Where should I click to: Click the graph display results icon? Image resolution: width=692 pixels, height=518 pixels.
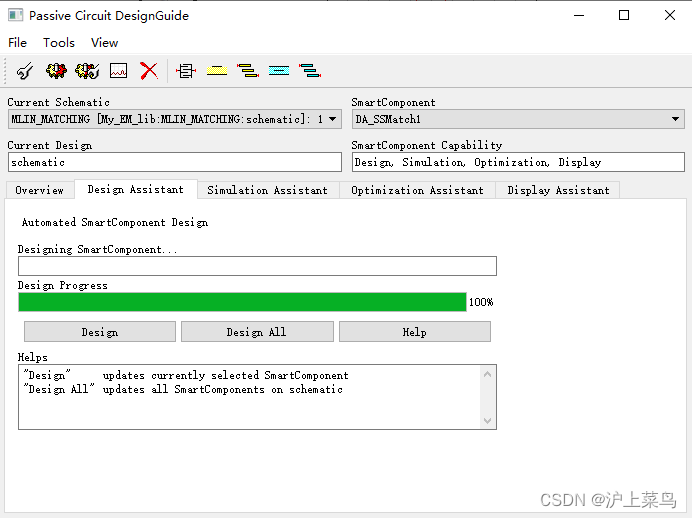pos(118,71)
